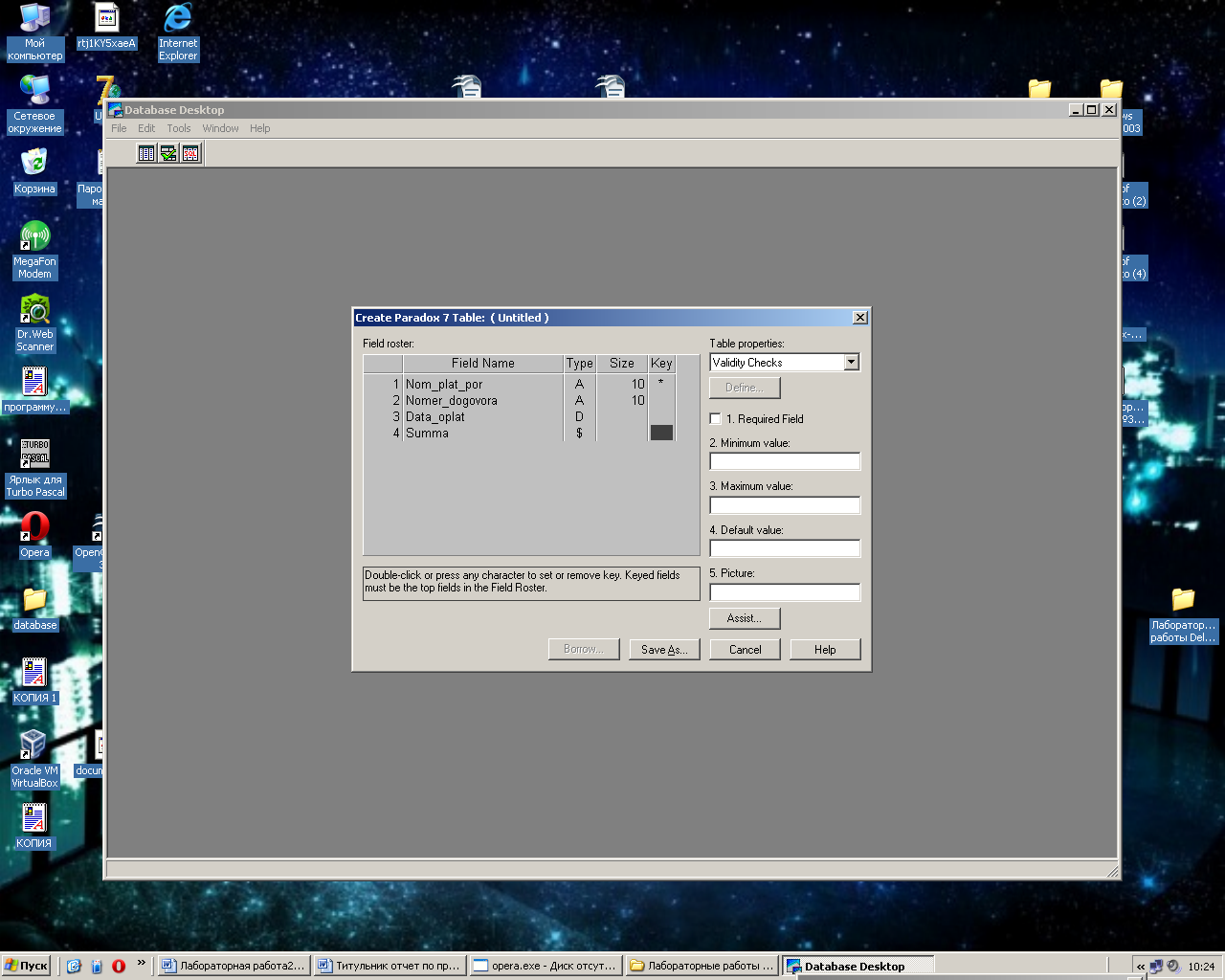This screenshot has width=1225, height=980.
Task: Open the Window menu
Action: tap(220, 128)
